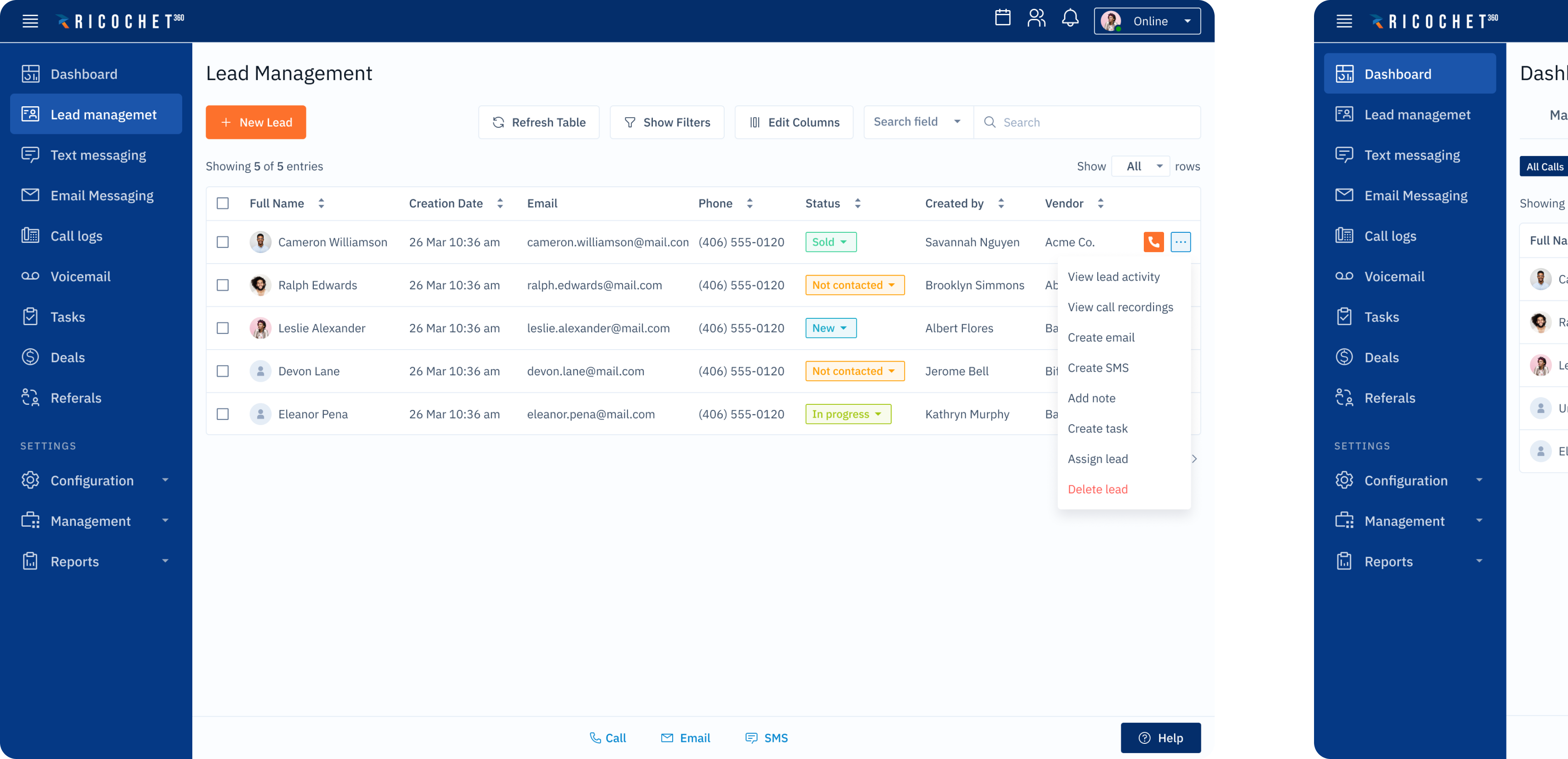
Task: Click the New Lead button
Action: 256,122
